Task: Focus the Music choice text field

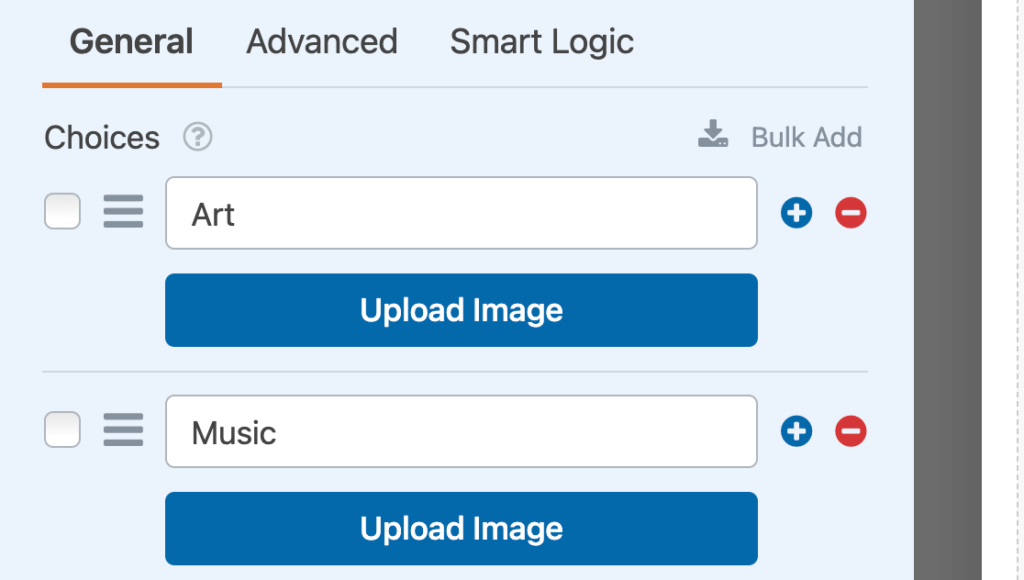Action: point(461,431)
